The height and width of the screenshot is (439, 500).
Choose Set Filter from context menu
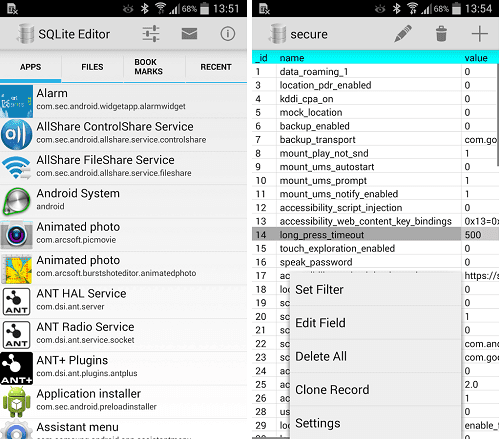376,289
